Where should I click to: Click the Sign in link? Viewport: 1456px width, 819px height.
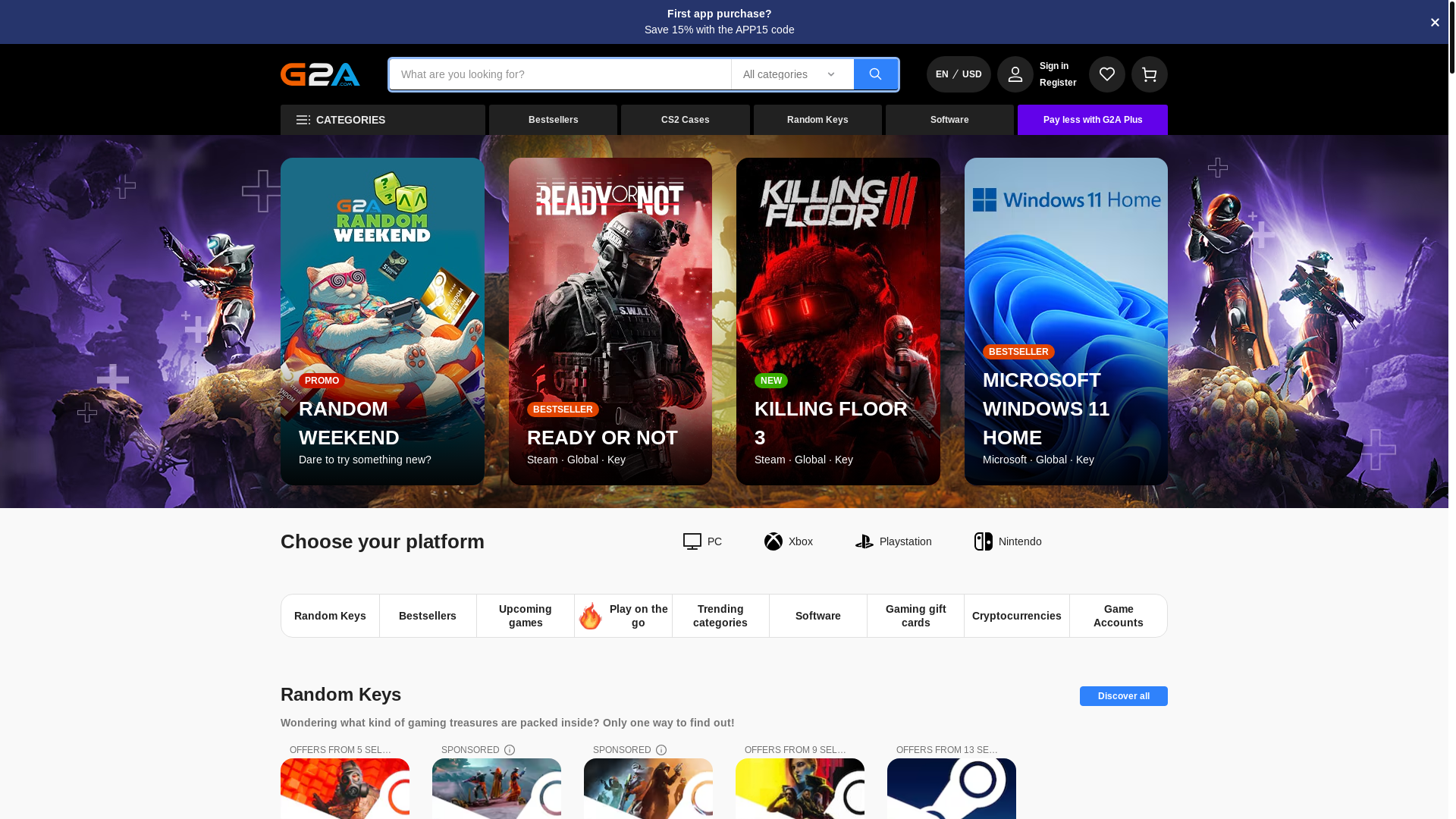coord(1054,66)
